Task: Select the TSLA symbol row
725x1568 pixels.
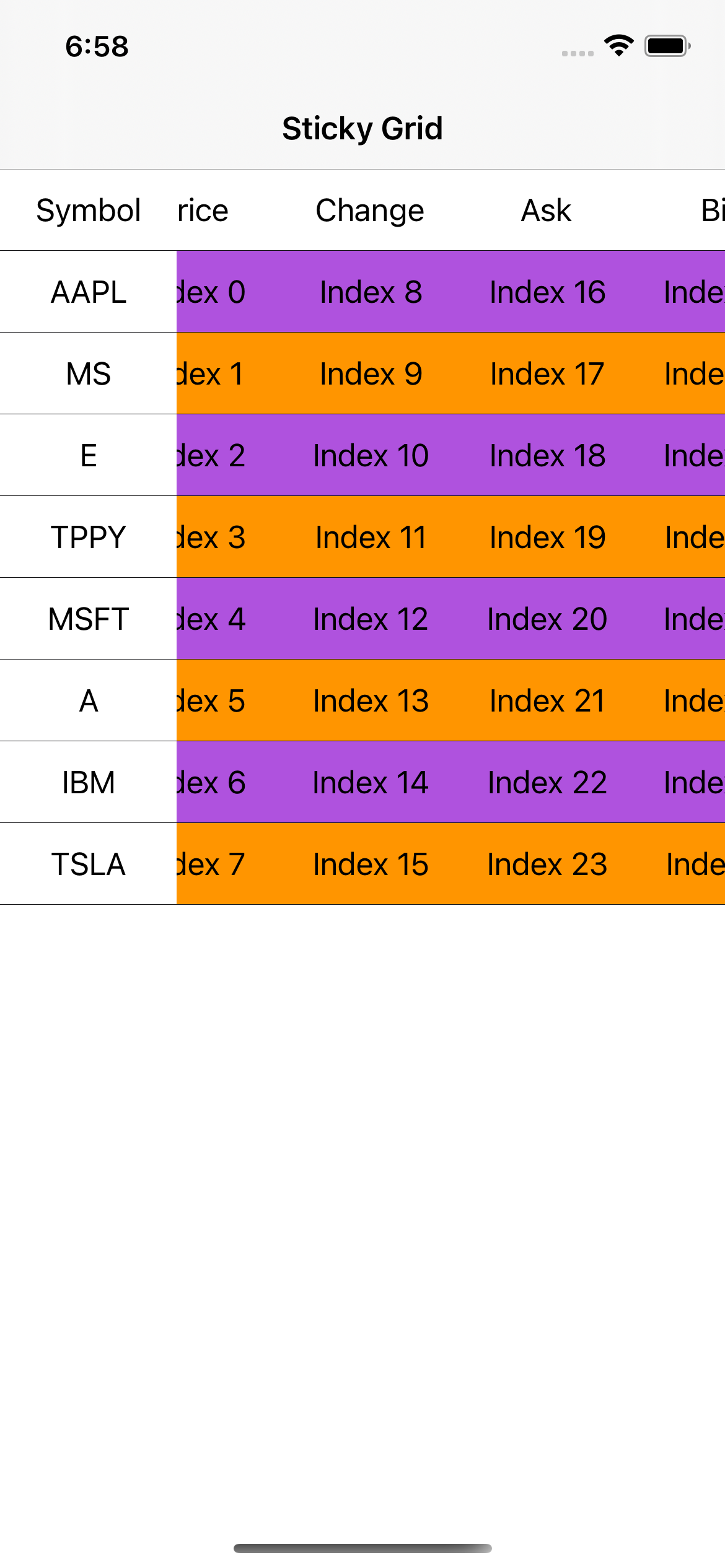Action: click(x=89, y=865)
